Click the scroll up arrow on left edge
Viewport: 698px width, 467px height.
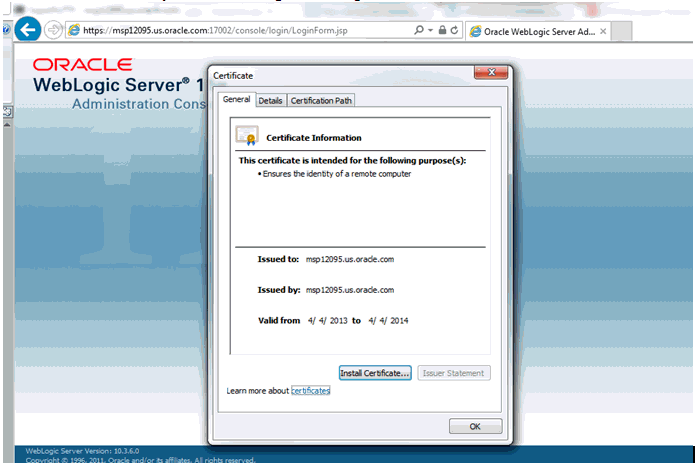coord(7,125)
